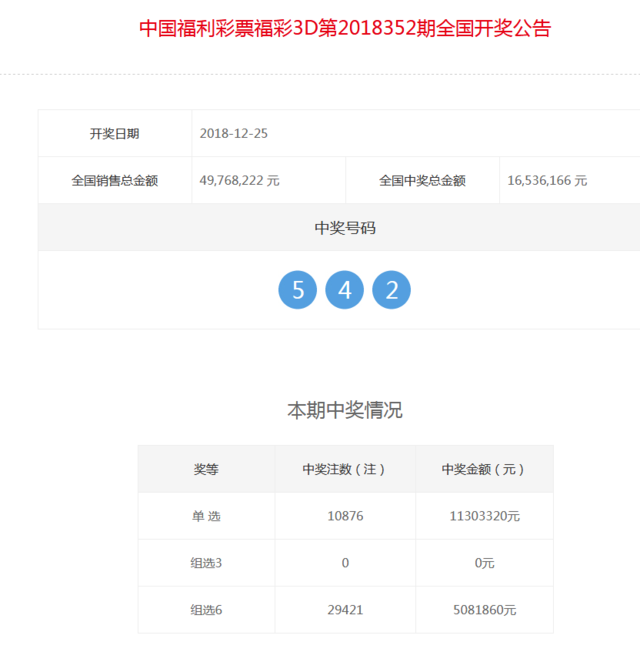
Task: Click the blue winning number ball 2
Action: pos(391,290)
